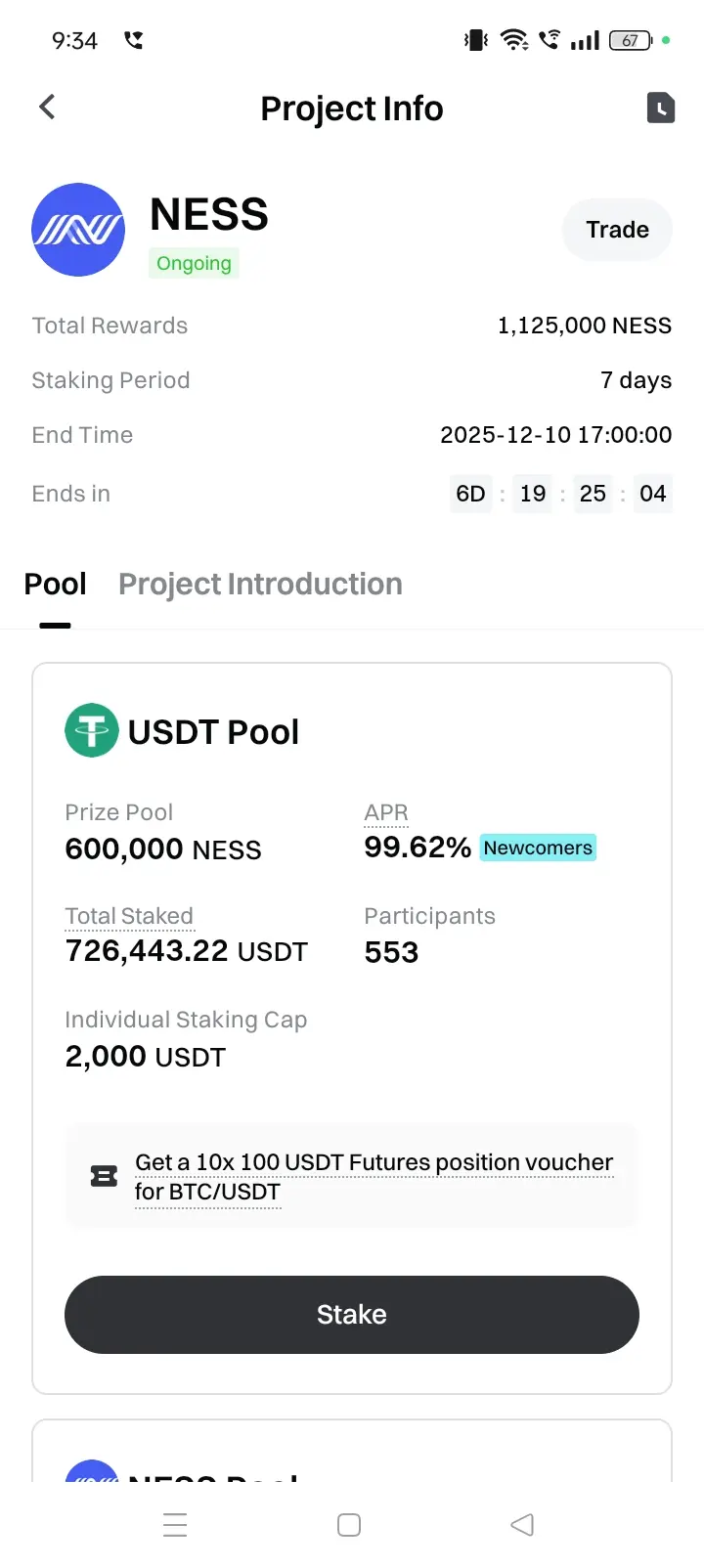Tap the APR label for details
This screenshot has height=1568, width=704.
[386, 812]
